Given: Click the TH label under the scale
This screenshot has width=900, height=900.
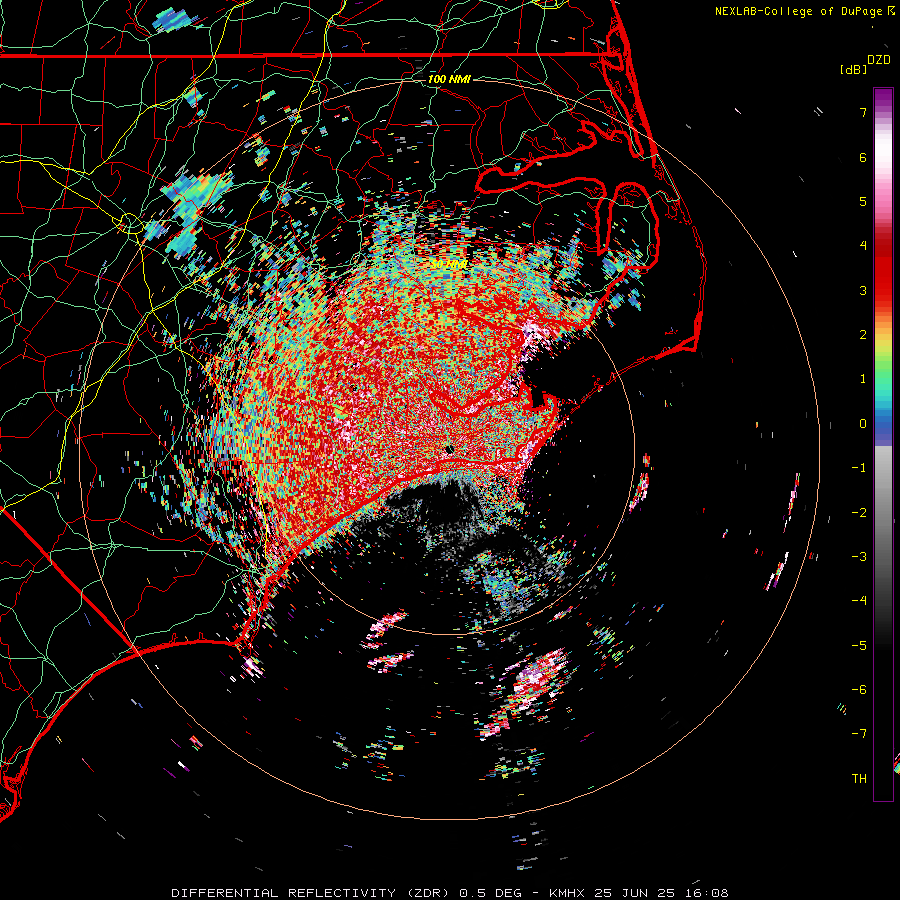Looking at the screenshot, I should [x=859, y=779].
